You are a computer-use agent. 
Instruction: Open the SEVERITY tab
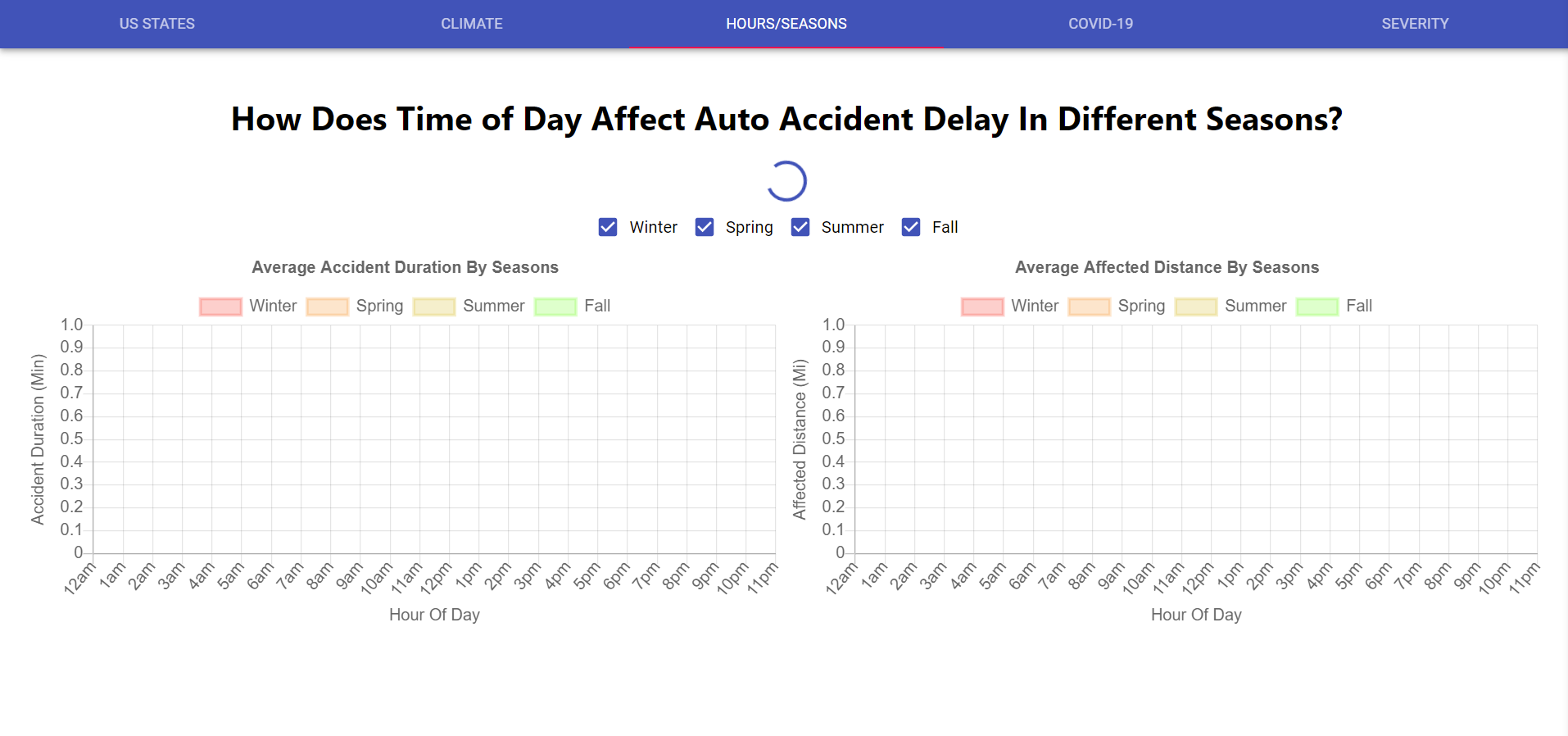(1415, 24)
